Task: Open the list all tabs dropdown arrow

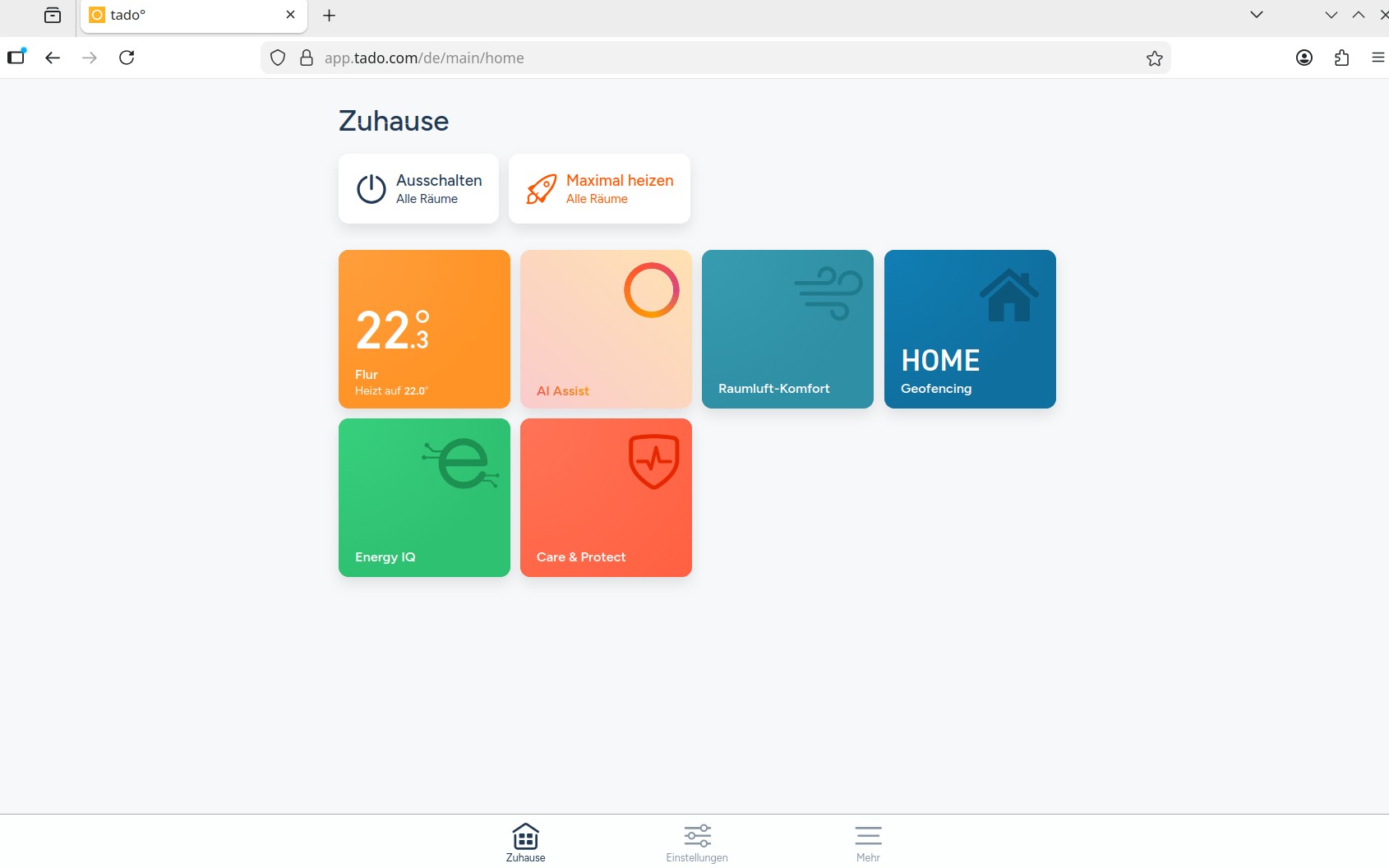Action: click(x=1257, y=15)
